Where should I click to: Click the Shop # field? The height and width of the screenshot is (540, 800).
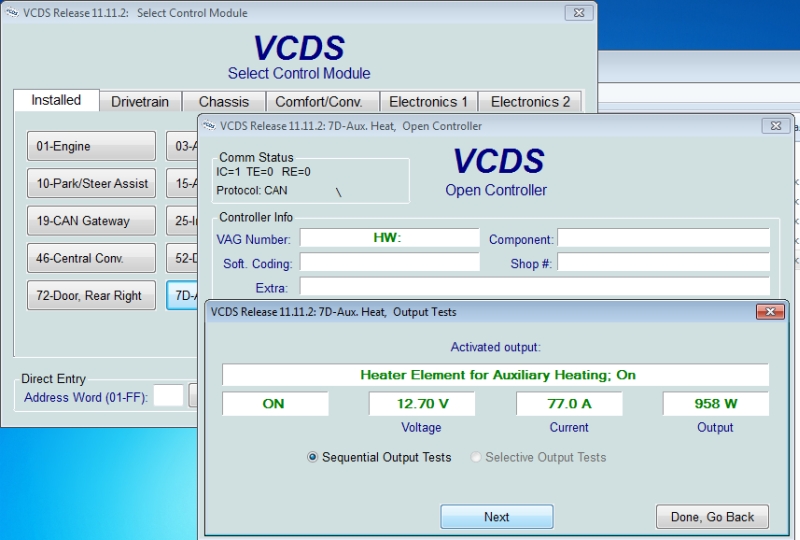point(663,262)
